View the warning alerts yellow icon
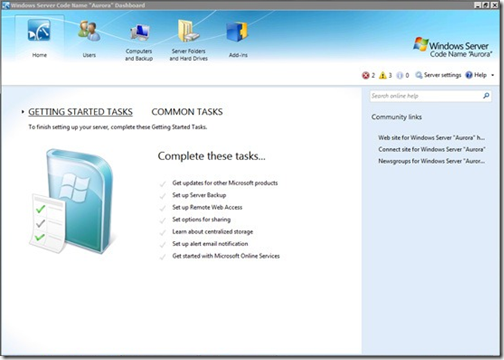504x360 pixels. 383,75
